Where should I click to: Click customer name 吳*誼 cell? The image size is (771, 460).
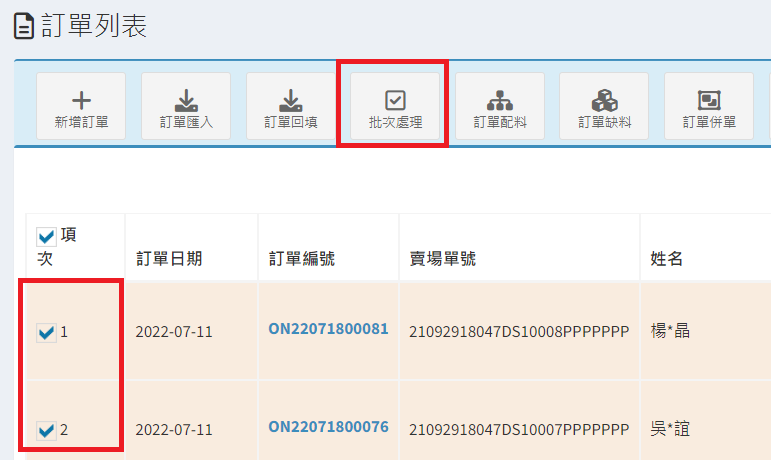pos(670,431)
